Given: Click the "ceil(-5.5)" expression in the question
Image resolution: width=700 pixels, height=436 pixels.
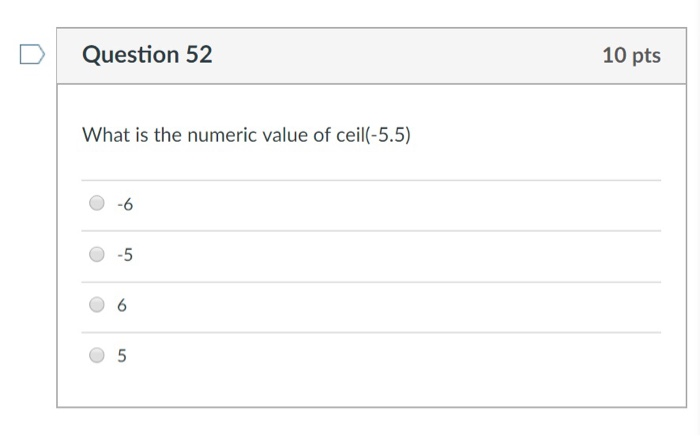Looking at the screenshot, I should coord(373,134).
